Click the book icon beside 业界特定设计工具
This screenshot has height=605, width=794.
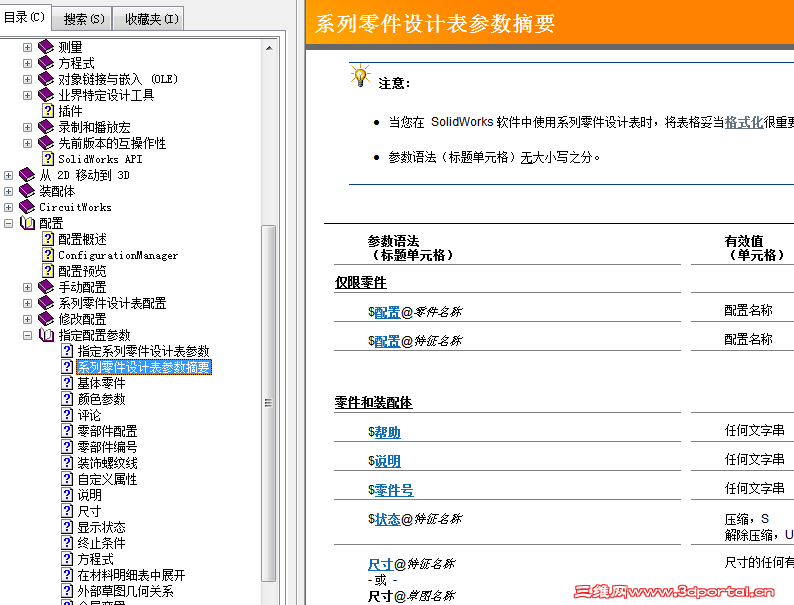(46, 95)
